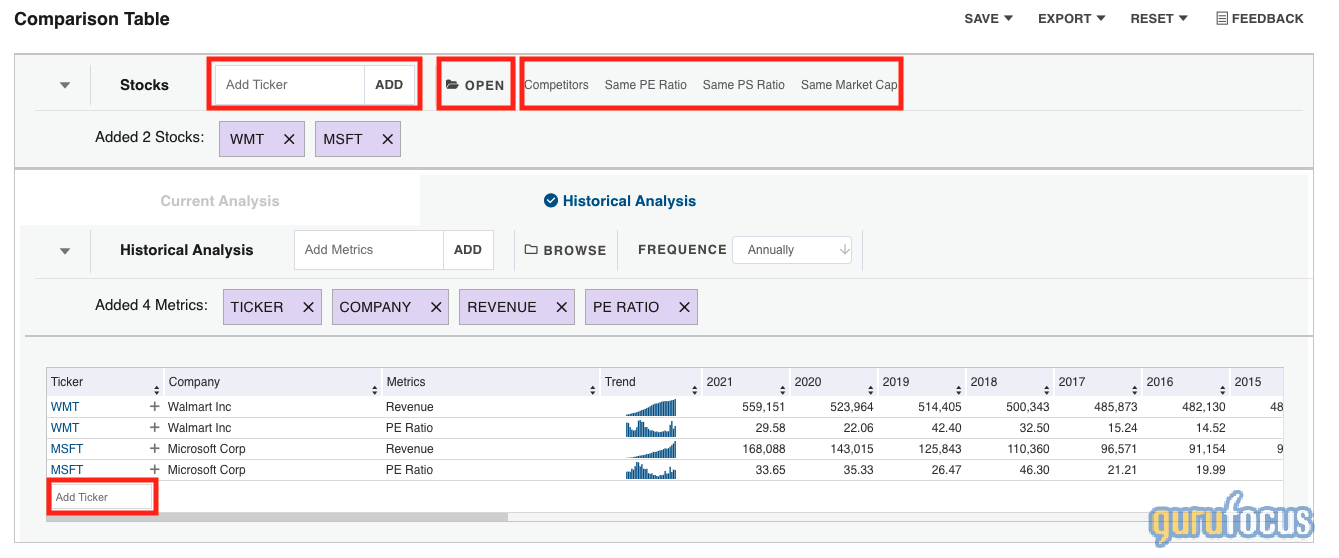Image resolution: width=1339 pixels, height=558 pixels.
Task: Focus the Add Ticker field below table
Action: [x=102, y=497]
